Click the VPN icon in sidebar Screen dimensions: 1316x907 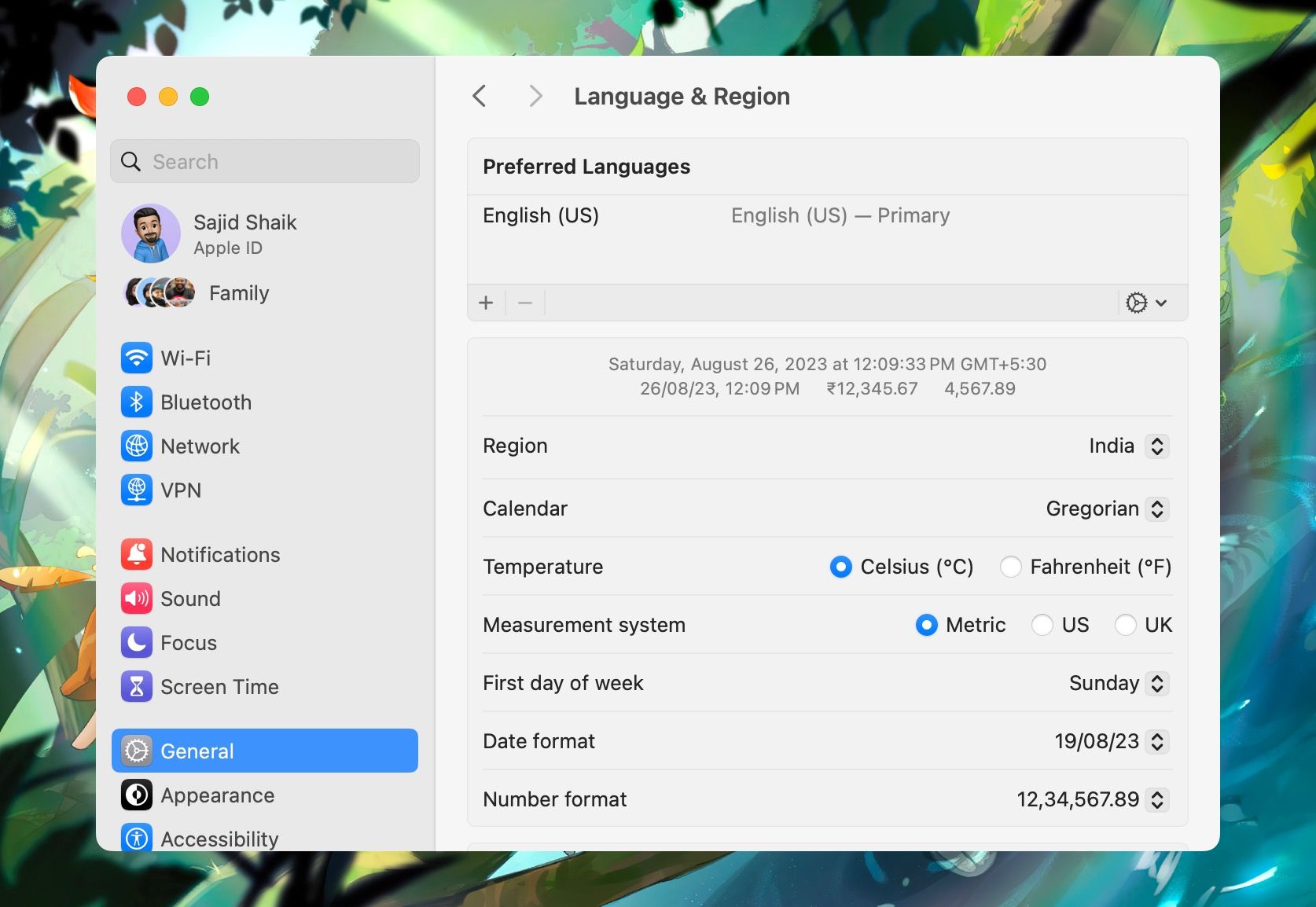pyautogui.click(x=136, y=490)
